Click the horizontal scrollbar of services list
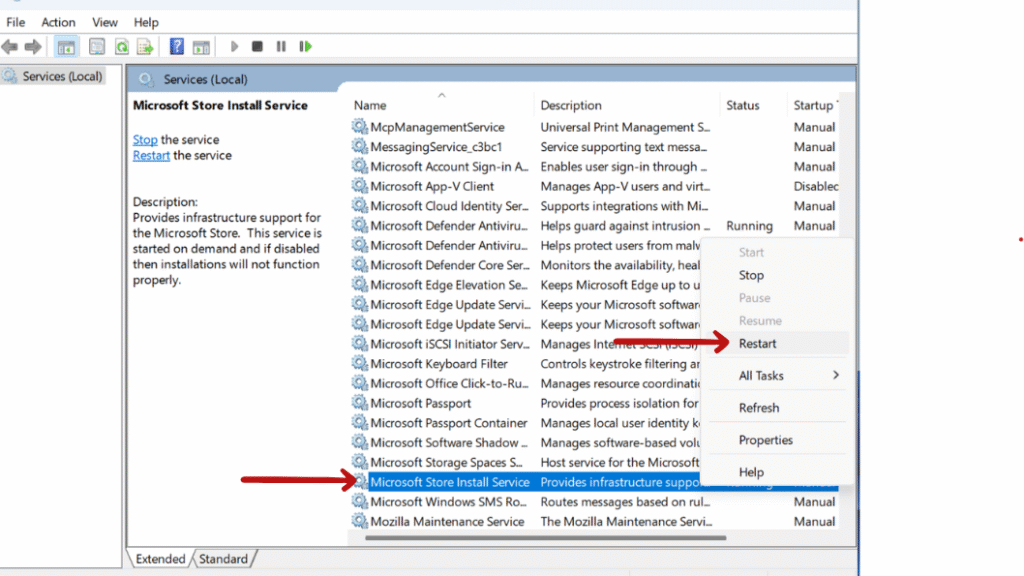Image resolution: width=1024 pixels, height=576 pixels. [545, 538]
